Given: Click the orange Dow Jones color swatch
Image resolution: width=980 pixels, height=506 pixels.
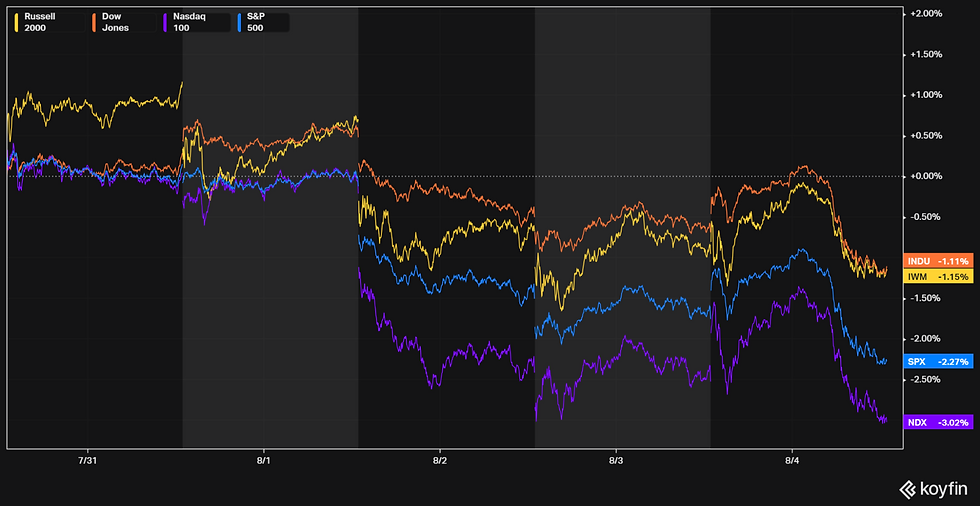Looking at the screenshot, I should pyautogui.click(x=94, y=22).
